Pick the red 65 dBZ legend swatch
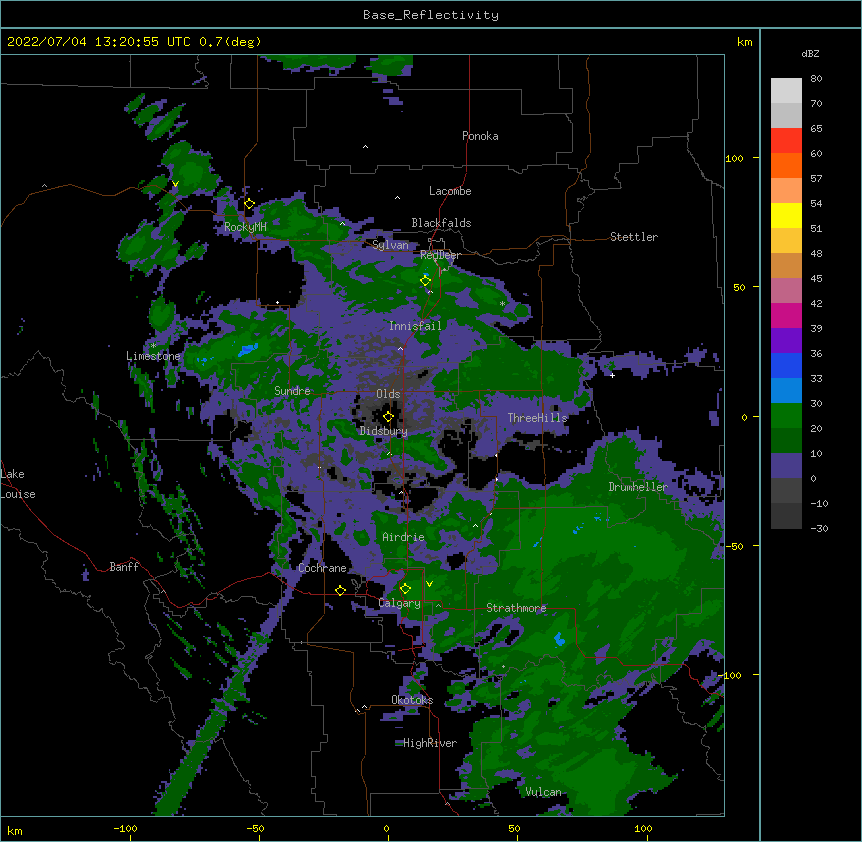The width and height of the screenshot is (862, 842). click(786, 140)
